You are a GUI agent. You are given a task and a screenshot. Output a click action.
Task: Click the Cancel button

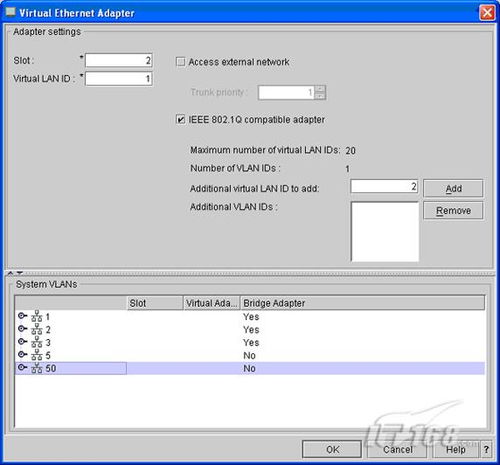[397, 449]
